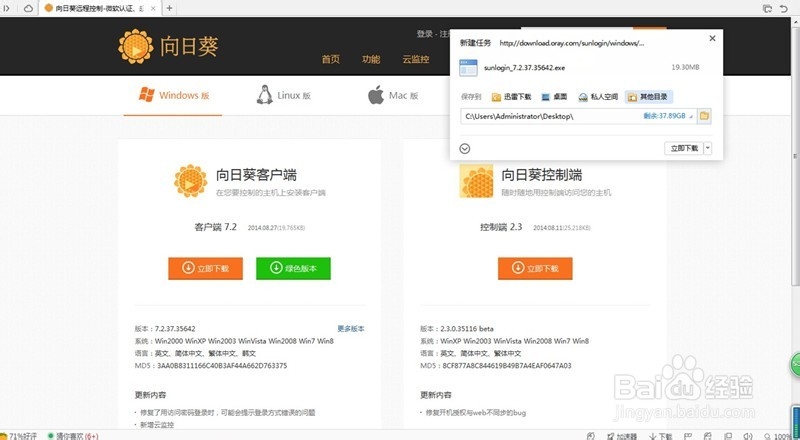Switch to the Windows 版 tab
Screen dimensions: 800x440
pyautogui.click(x=173, y=95)
